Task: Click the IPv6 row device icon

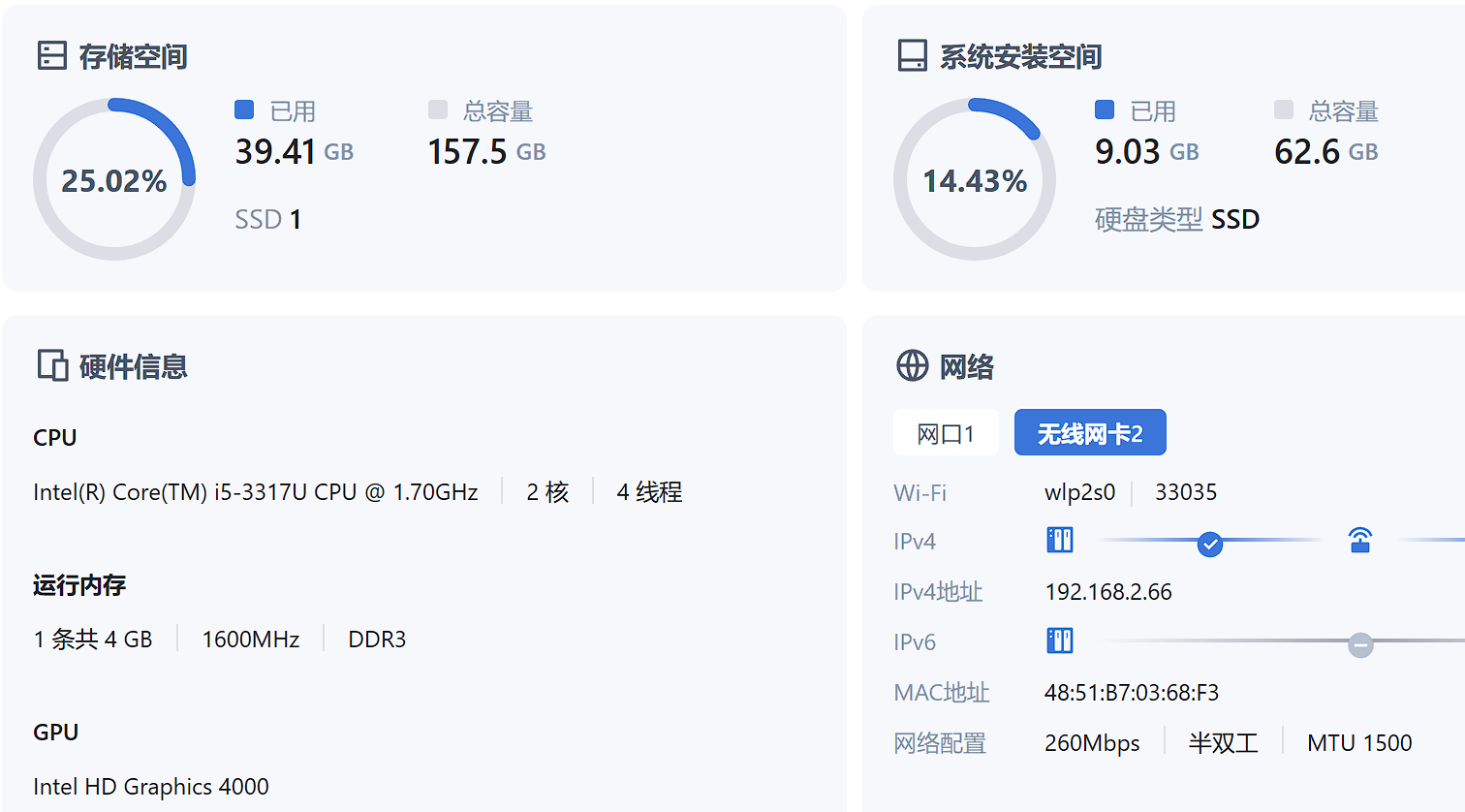Action: [x=1060, y=640]
